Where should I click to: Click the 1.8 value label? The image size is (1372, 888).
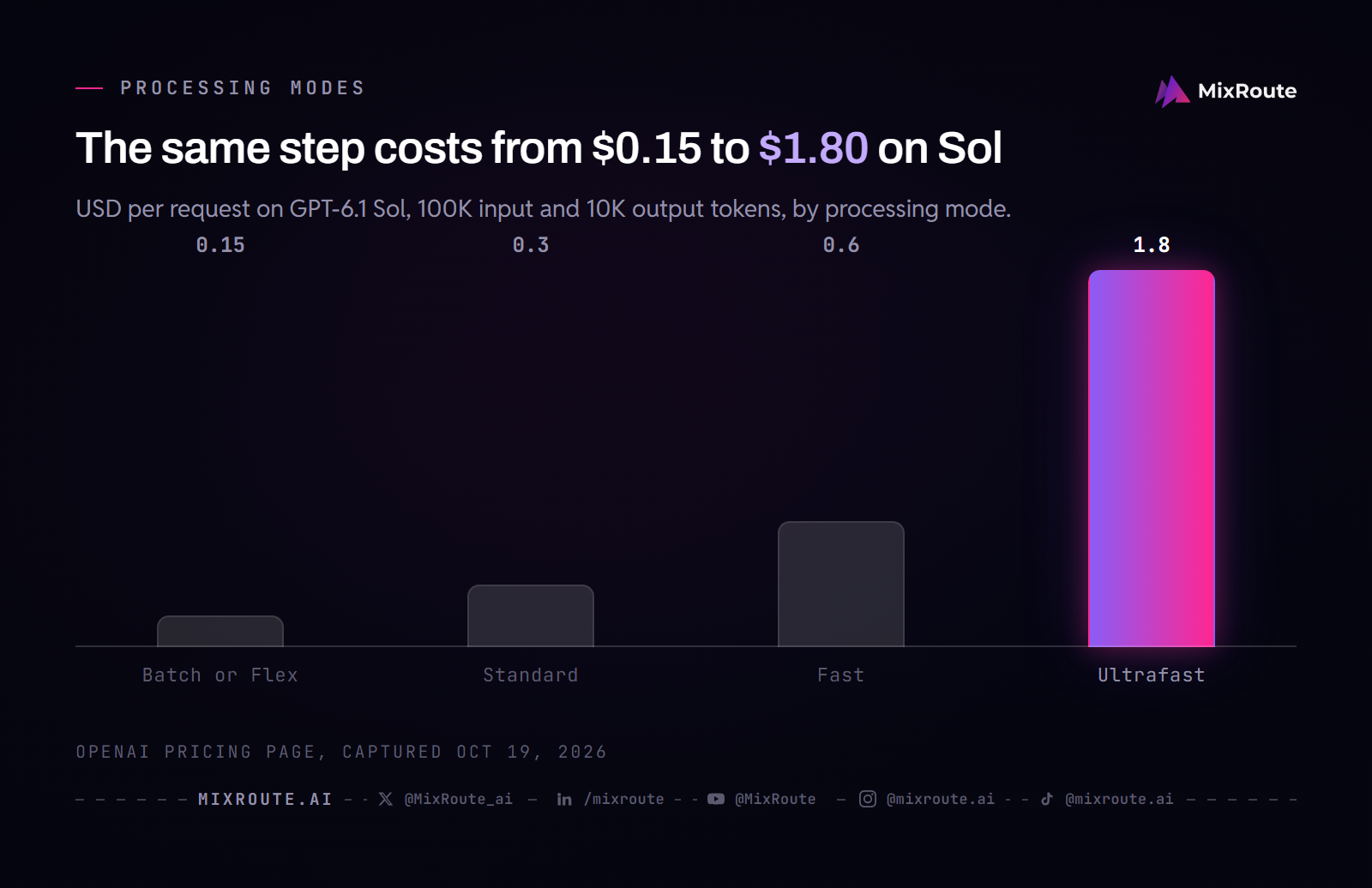[1152, 245]
